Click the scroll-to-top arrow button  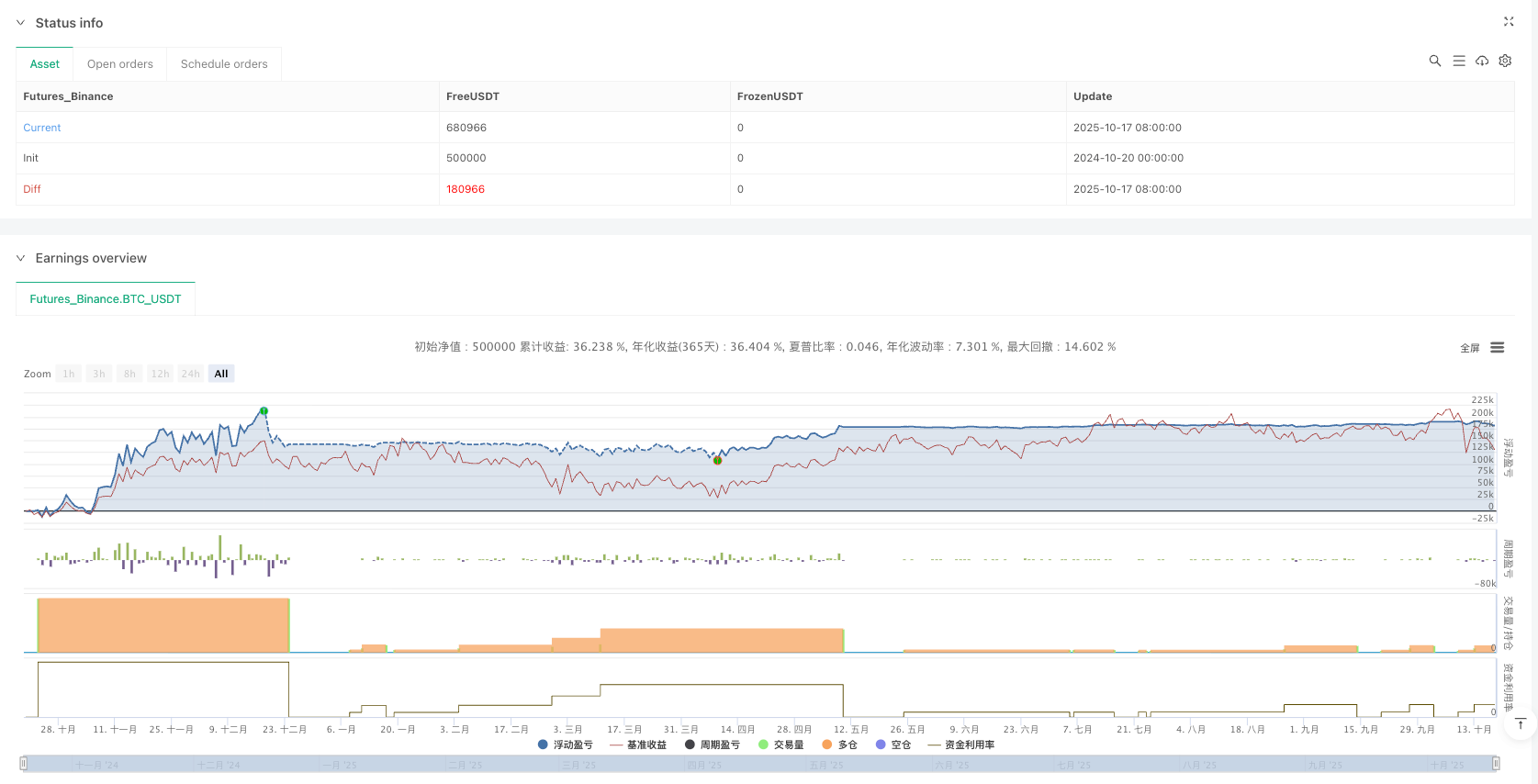[x=1521, y=724]
